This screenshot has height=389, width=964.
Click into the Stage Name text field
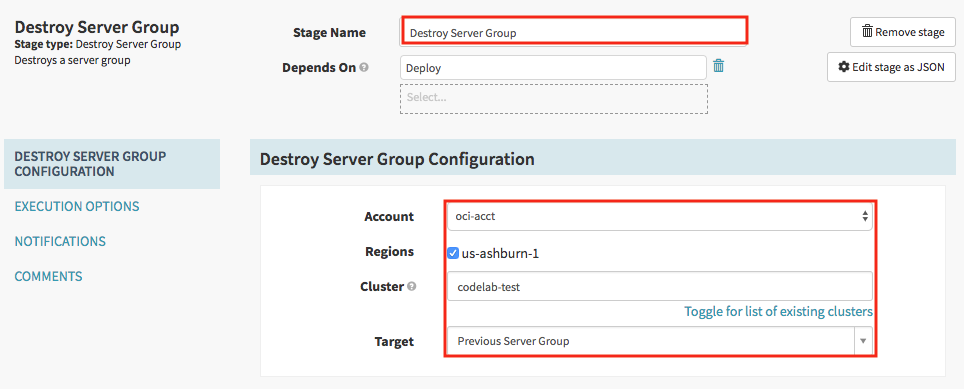tap(574, 33)
